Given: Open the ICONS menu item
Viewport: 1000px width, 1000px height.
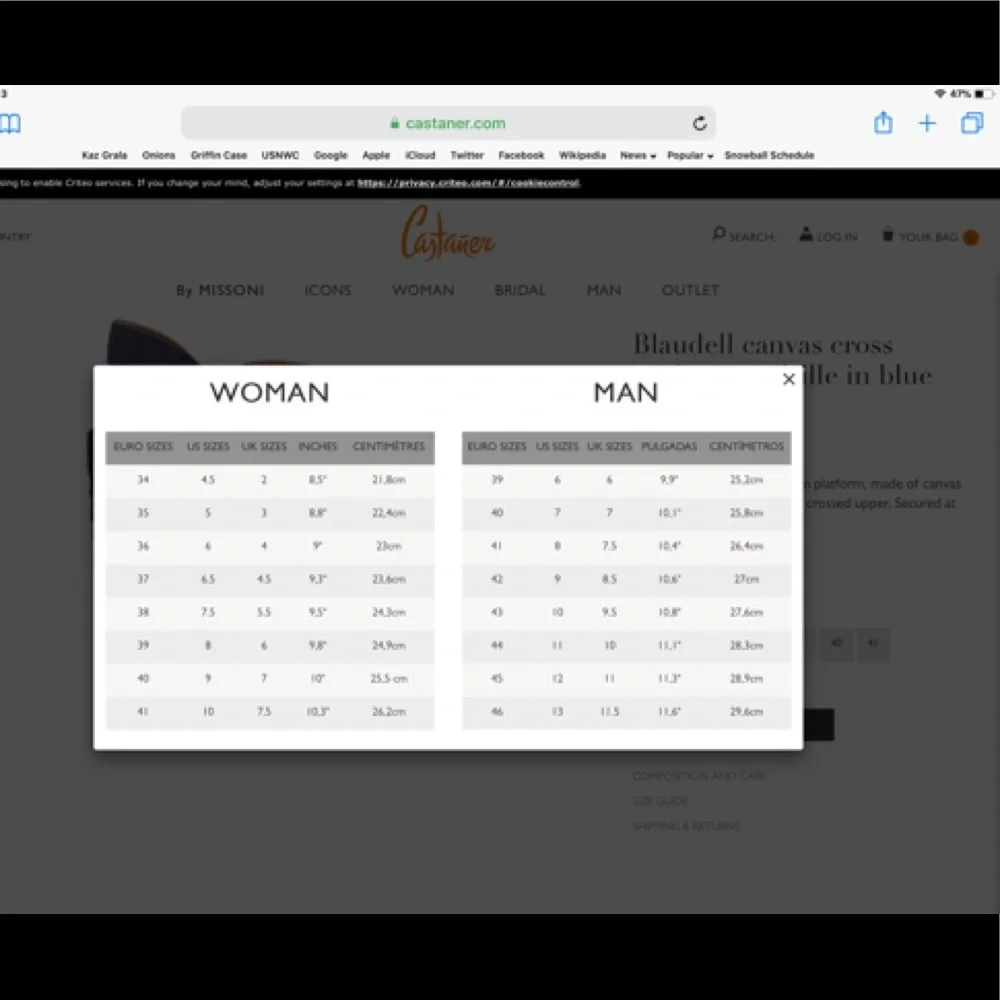Looking at the screenshot, I should [328, 290].
